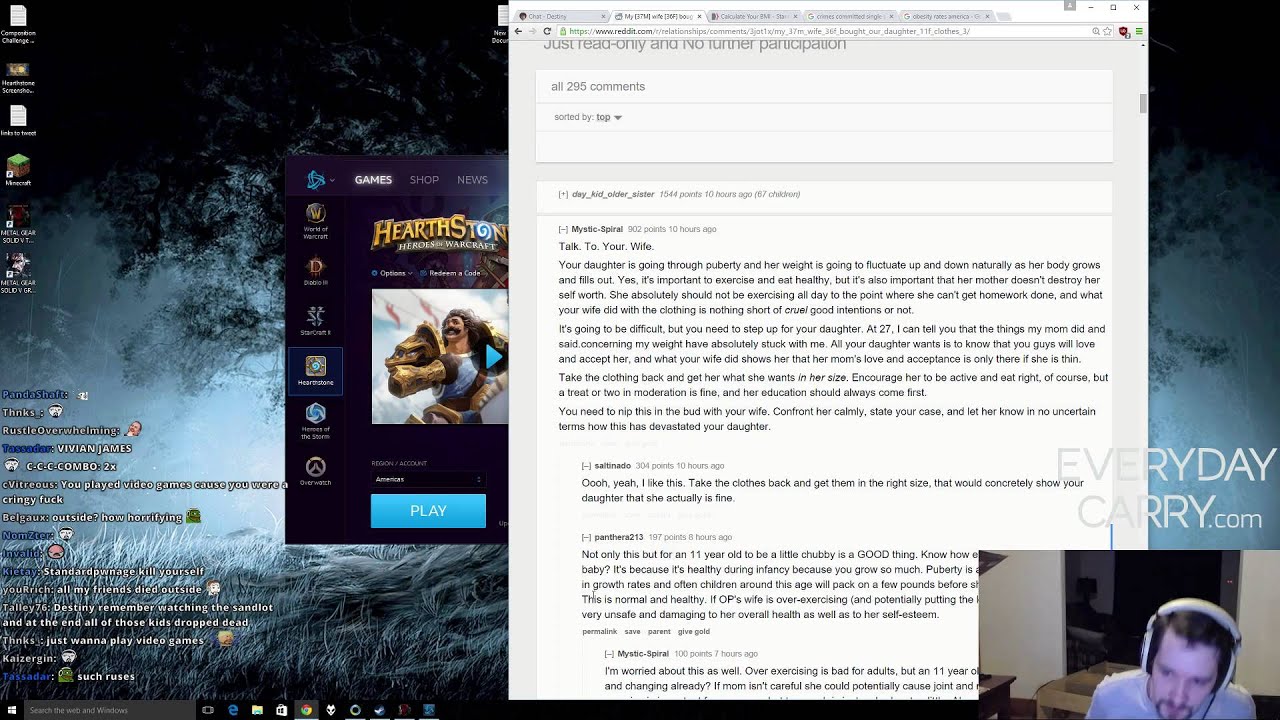The width and height of the screenshot is (1280, 720).
Task: Open Microsoft Edge from taskbar
Action: click(x=233, y=710)
